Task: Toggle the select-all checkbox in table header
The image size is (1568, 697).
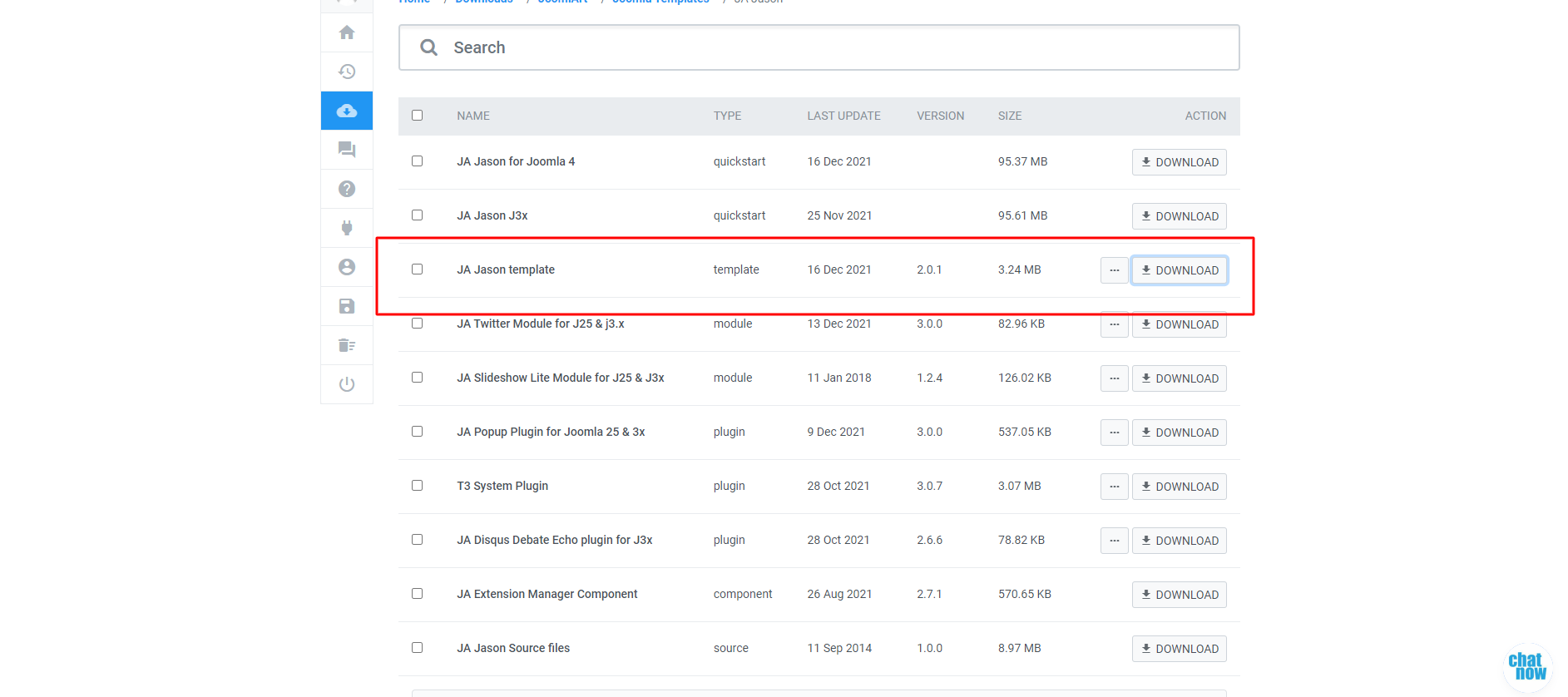Action: [418, 116]
